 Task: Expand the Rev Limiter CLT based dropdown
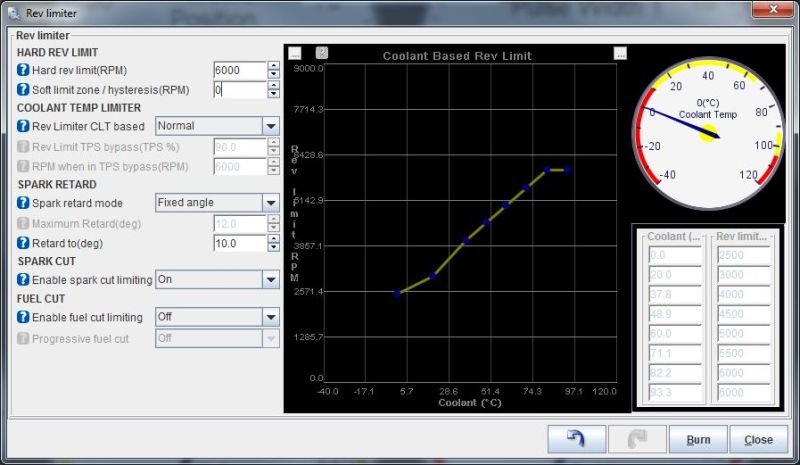[269, 126]
